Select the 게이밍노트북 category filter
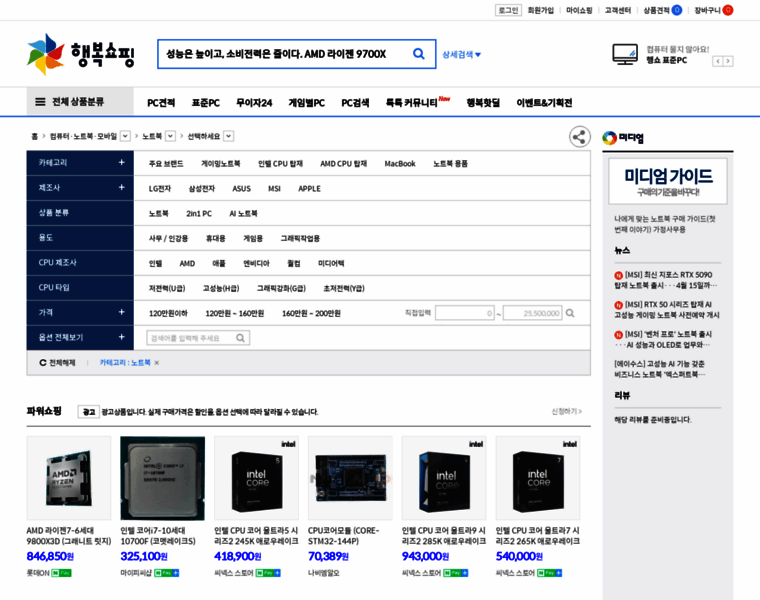 (221, 164)
